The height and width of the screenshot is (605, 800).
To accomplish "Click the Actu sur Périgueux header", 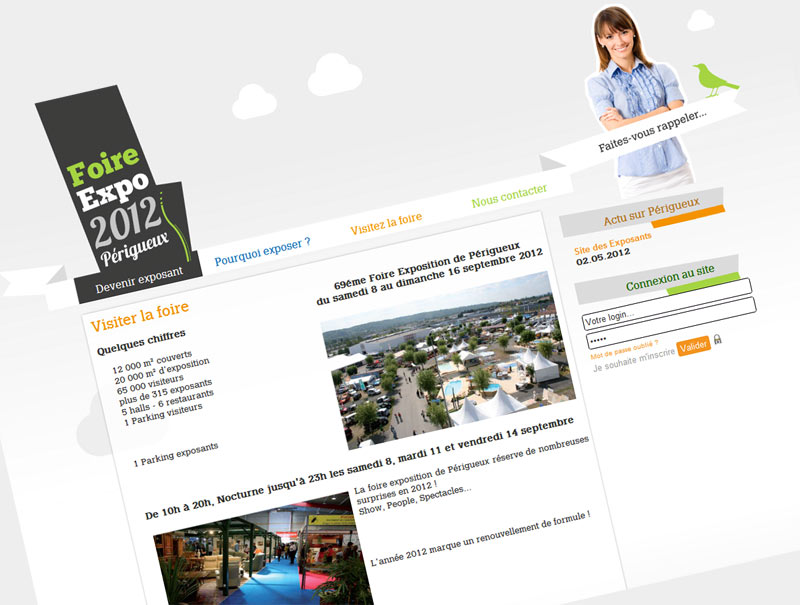I will [x=652, y=212].
